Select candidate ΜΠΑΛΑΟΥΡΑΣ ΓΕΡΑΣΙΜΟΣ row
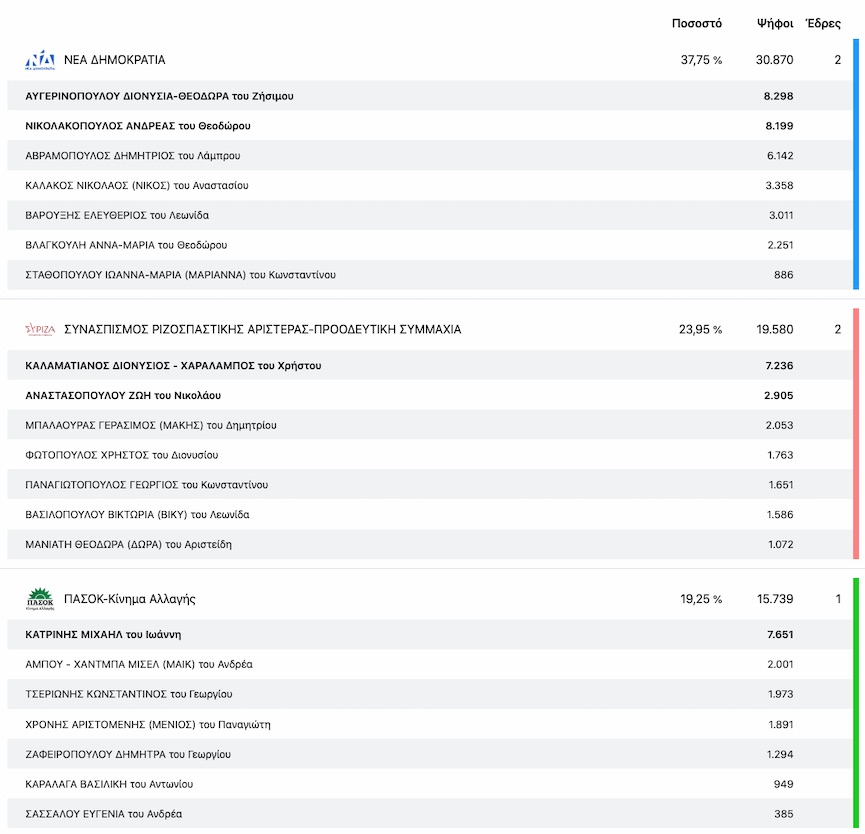Screen dimensions: 865x834 tap(430, 425)
